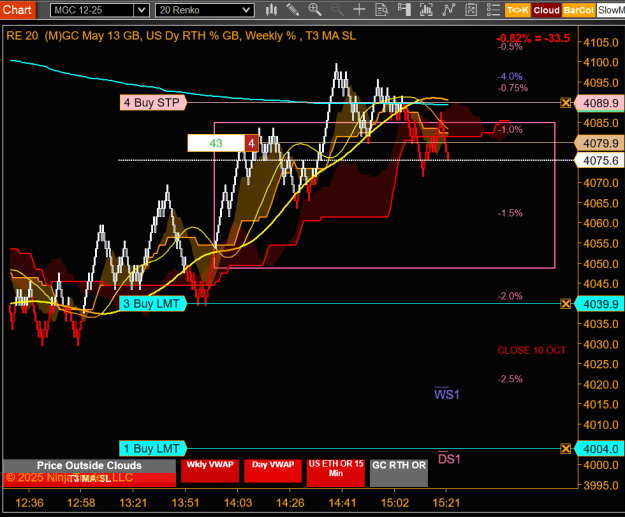The image size is (625, 517).
Task: Click the 4039.9 price marker
Action: 599,304
